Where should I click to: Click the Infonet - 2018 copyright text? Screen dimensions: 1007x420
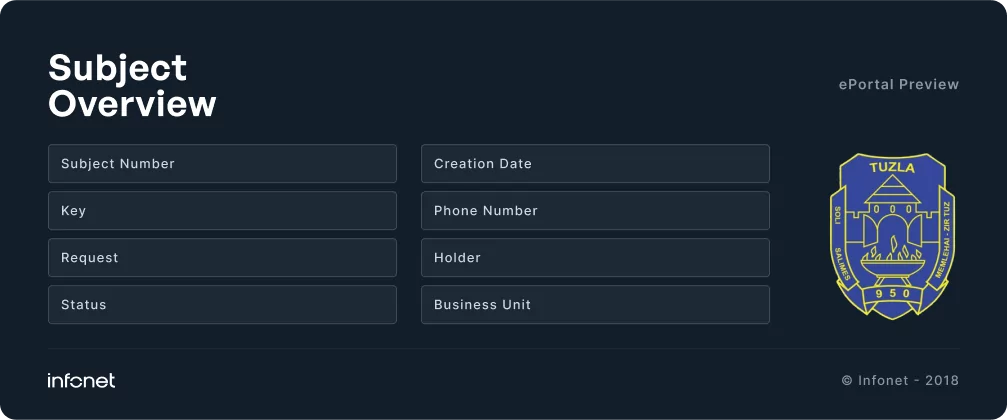908,381
